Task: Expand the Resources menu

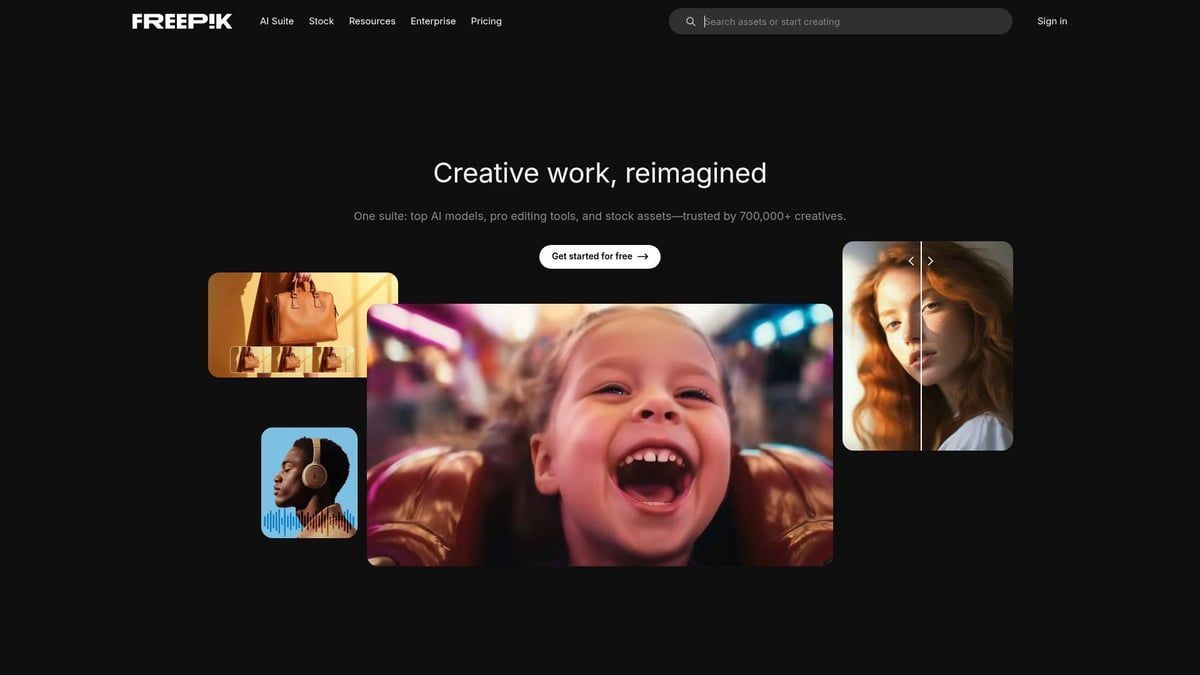Action: pos(371,21)
